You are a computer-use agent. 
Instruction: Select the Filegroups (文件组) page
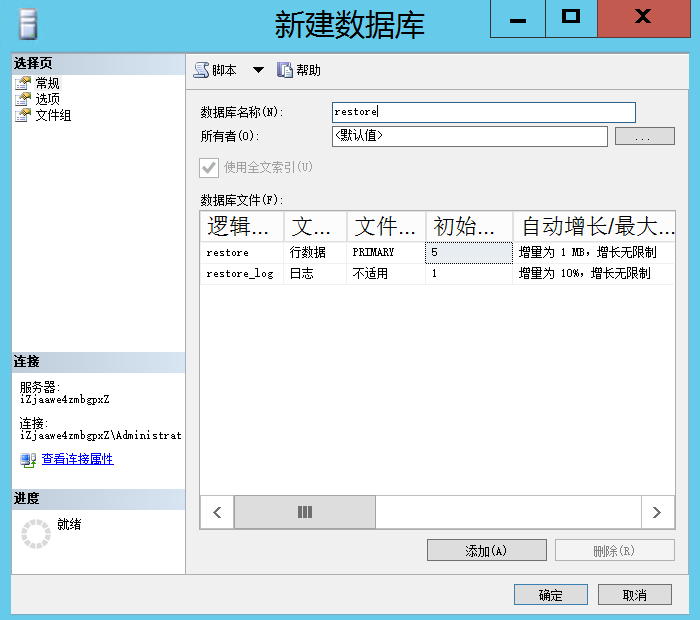[53, 115]
